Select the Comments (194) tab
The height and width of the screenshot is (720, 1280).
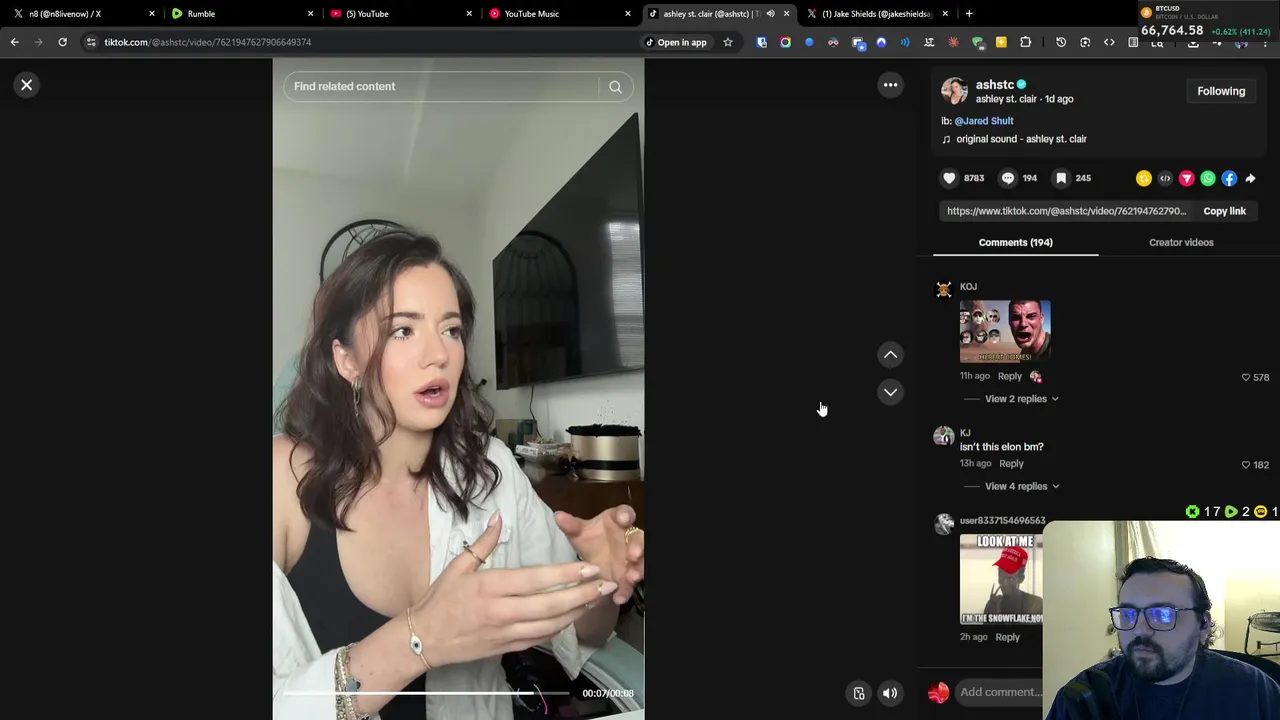(1015, 242)
